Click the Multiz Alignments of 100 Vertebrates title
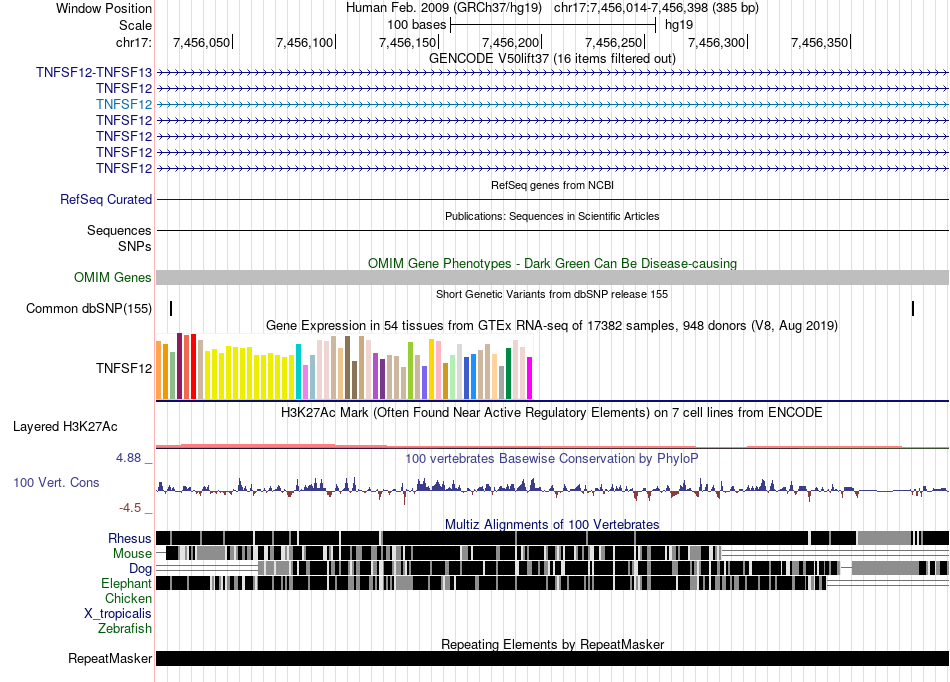The width and height of the screenshot is (950, 682). coord(552,525)
